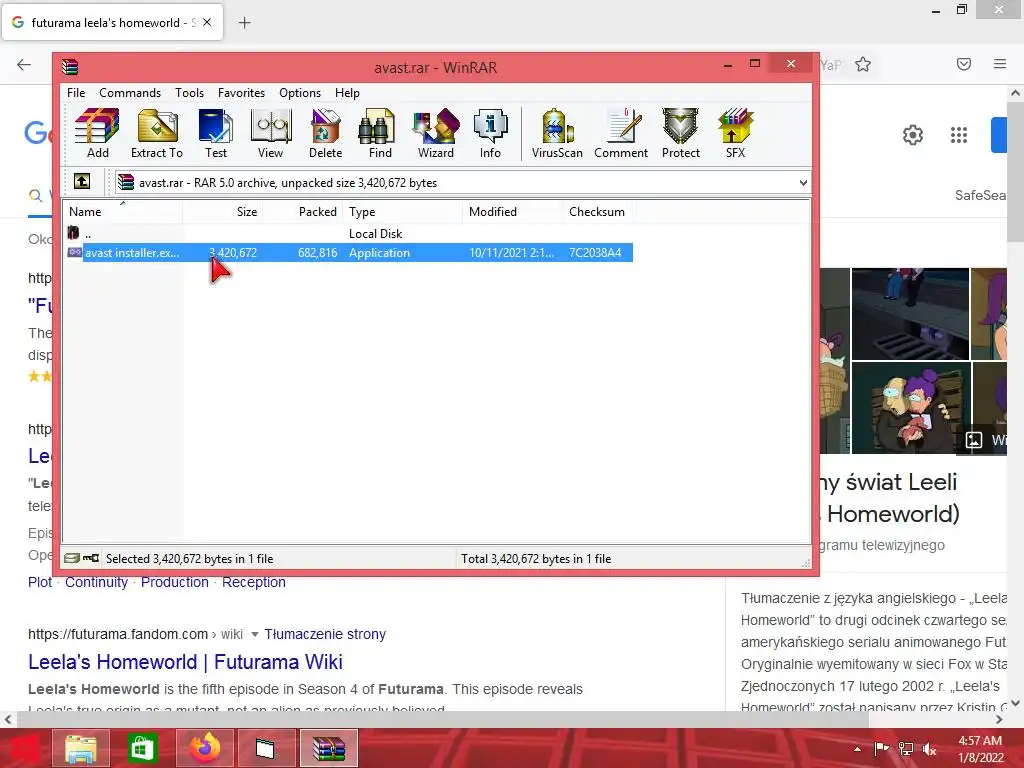This screenshot has height=768, width=1024.
Task: Sort file list by Packed column
Action: coord(302,212)
